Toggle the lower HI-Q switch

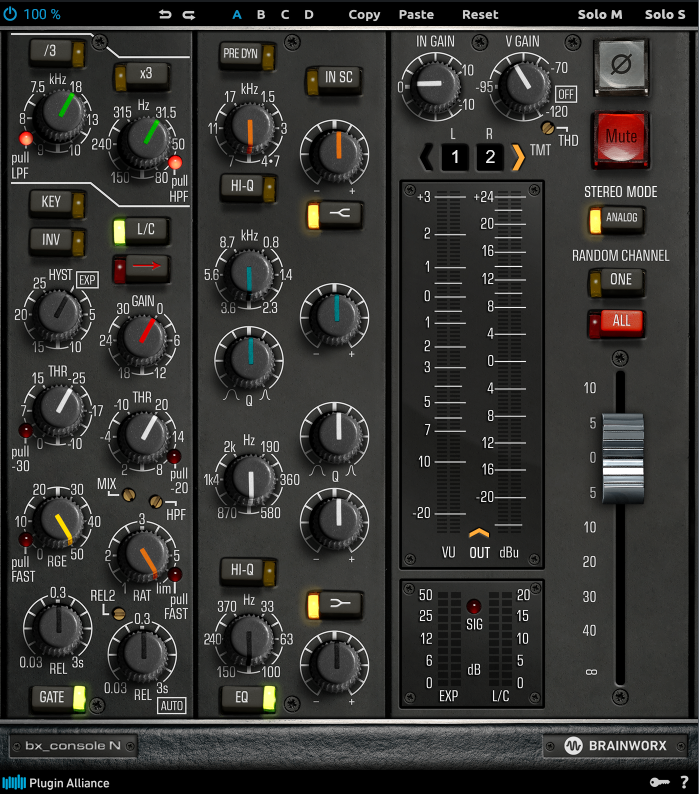pyautogui.click(x=248, y=571)
